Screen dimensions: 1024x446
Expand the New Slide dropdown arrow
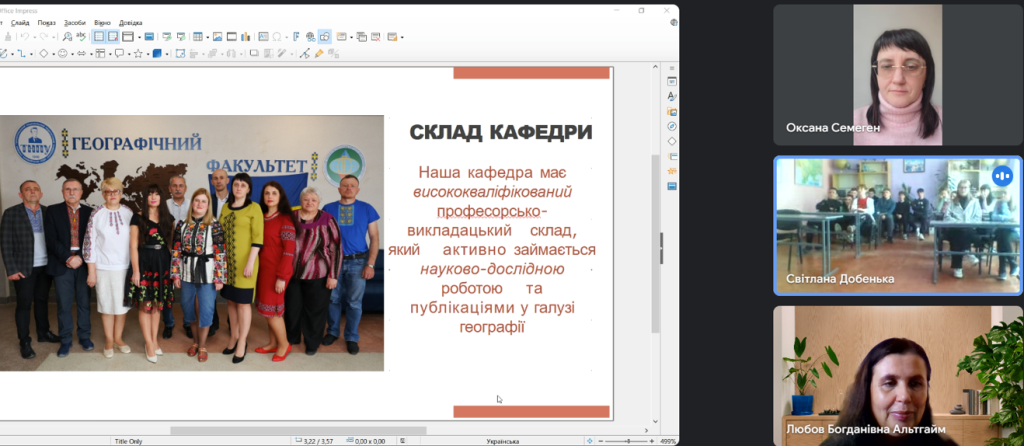(351, 37)
